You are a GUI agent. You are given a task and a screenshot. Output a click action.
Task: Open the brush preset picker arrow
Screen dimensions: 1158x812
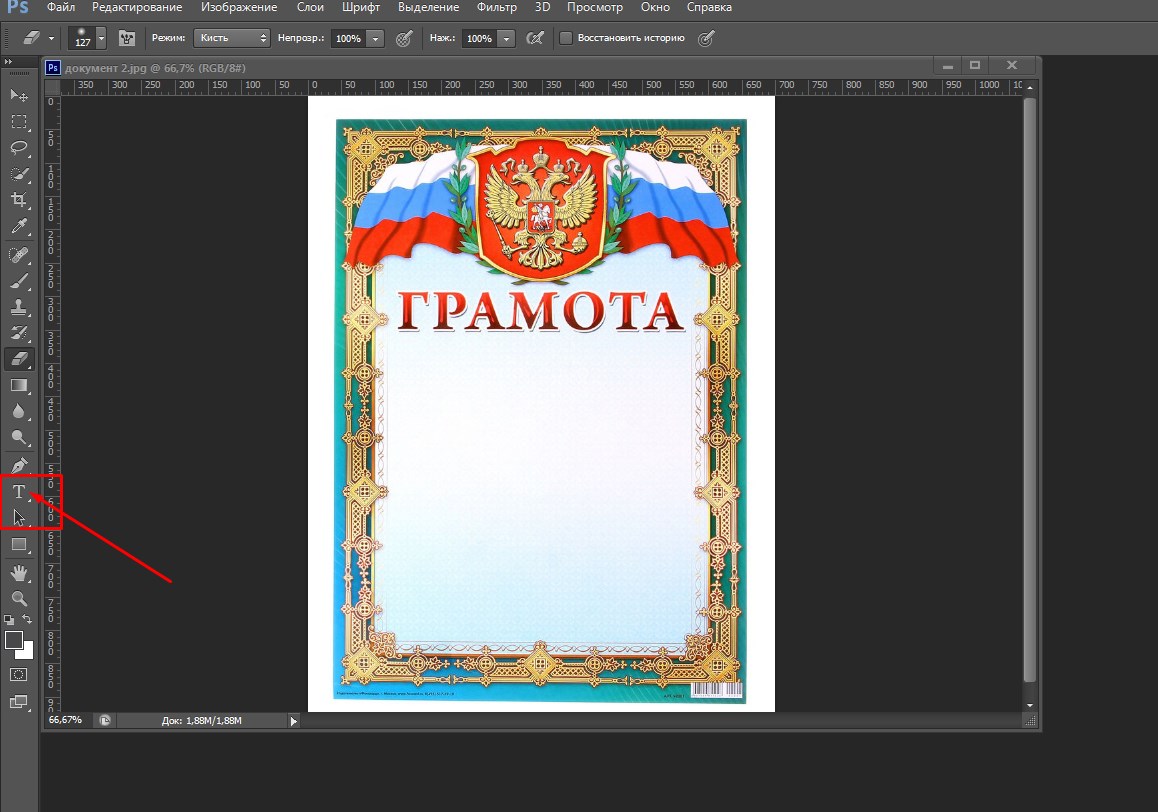pos(100,38)
